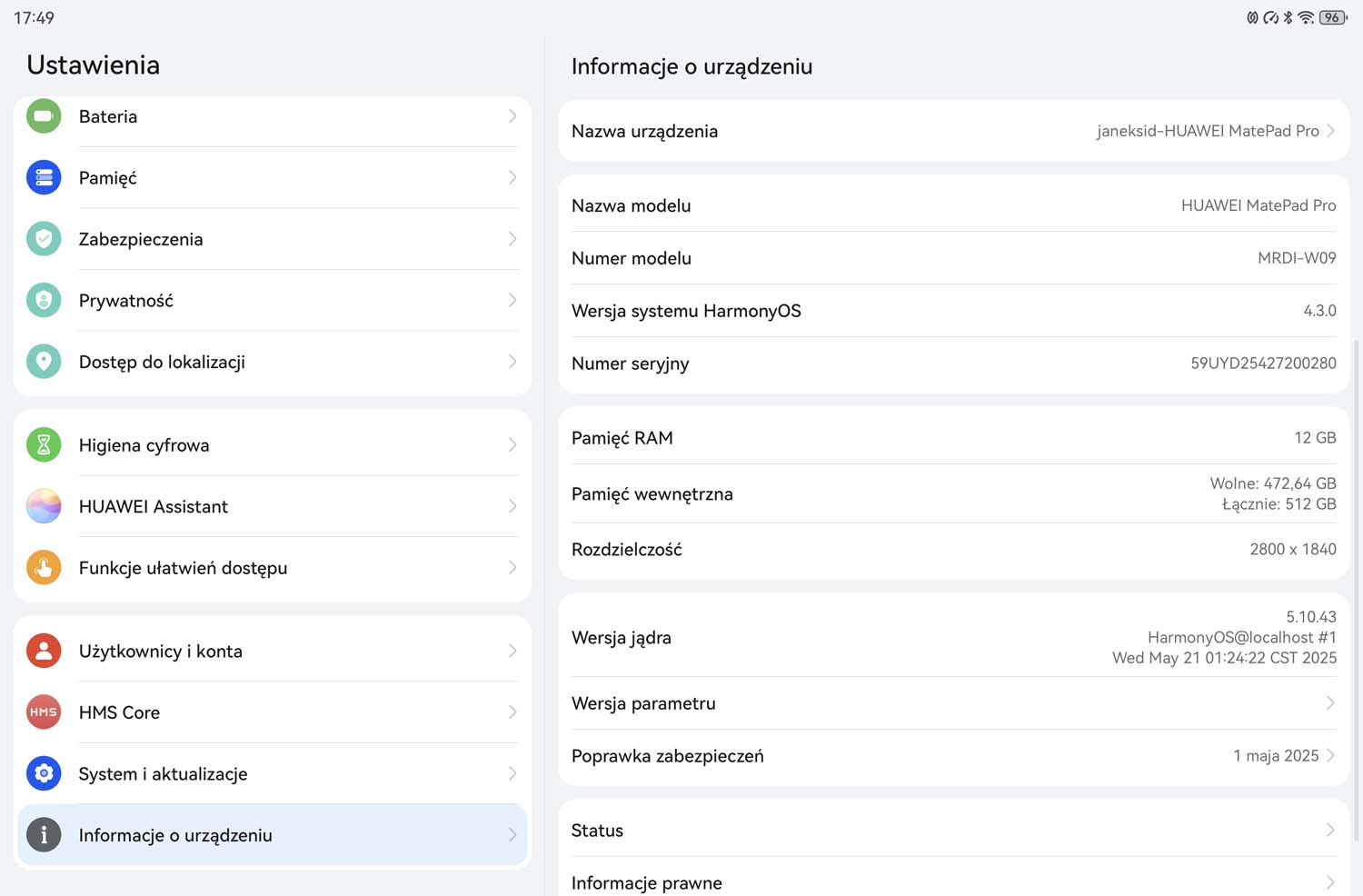Tap the Wolne: 472,64 GB storage value
This screenshot has width=1363, height=896.
click(x=1273, y=483)
